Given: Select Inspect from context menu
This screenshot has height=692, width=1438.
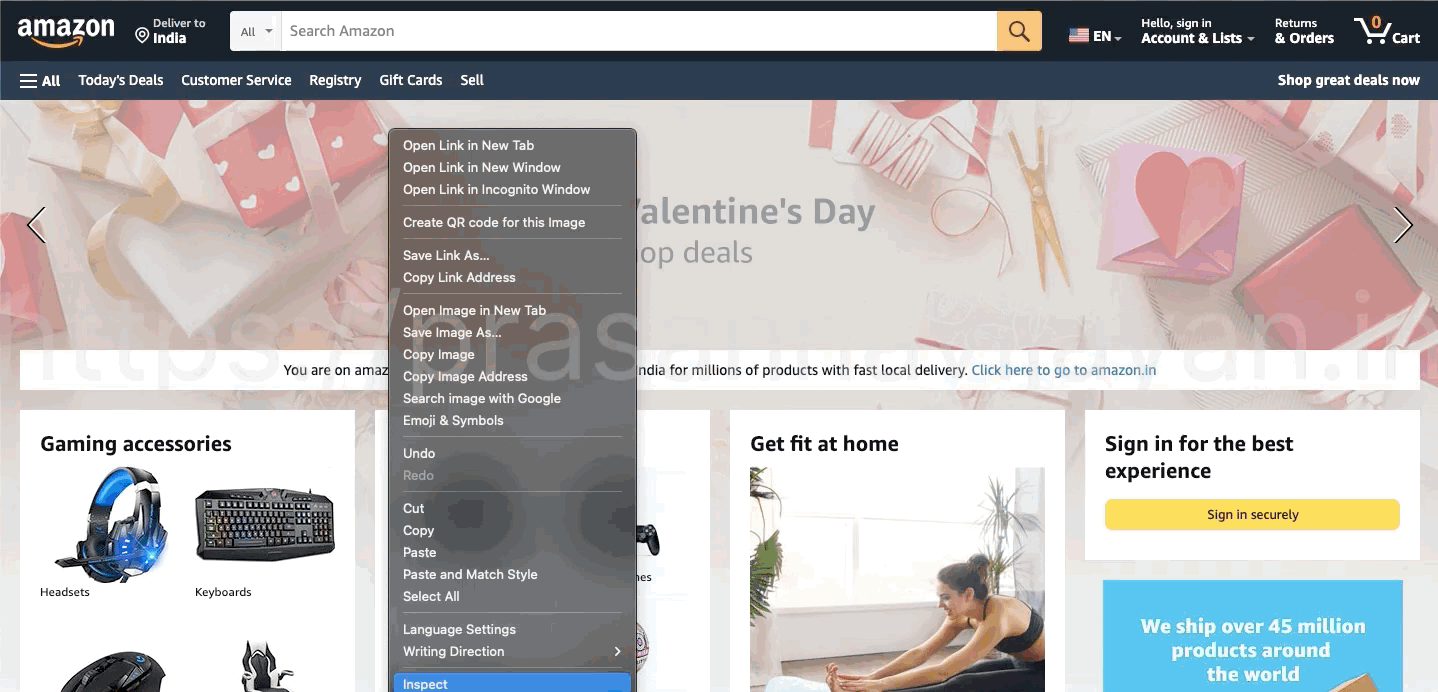Looking at the screenshot, I should click(x=512, y=683).
